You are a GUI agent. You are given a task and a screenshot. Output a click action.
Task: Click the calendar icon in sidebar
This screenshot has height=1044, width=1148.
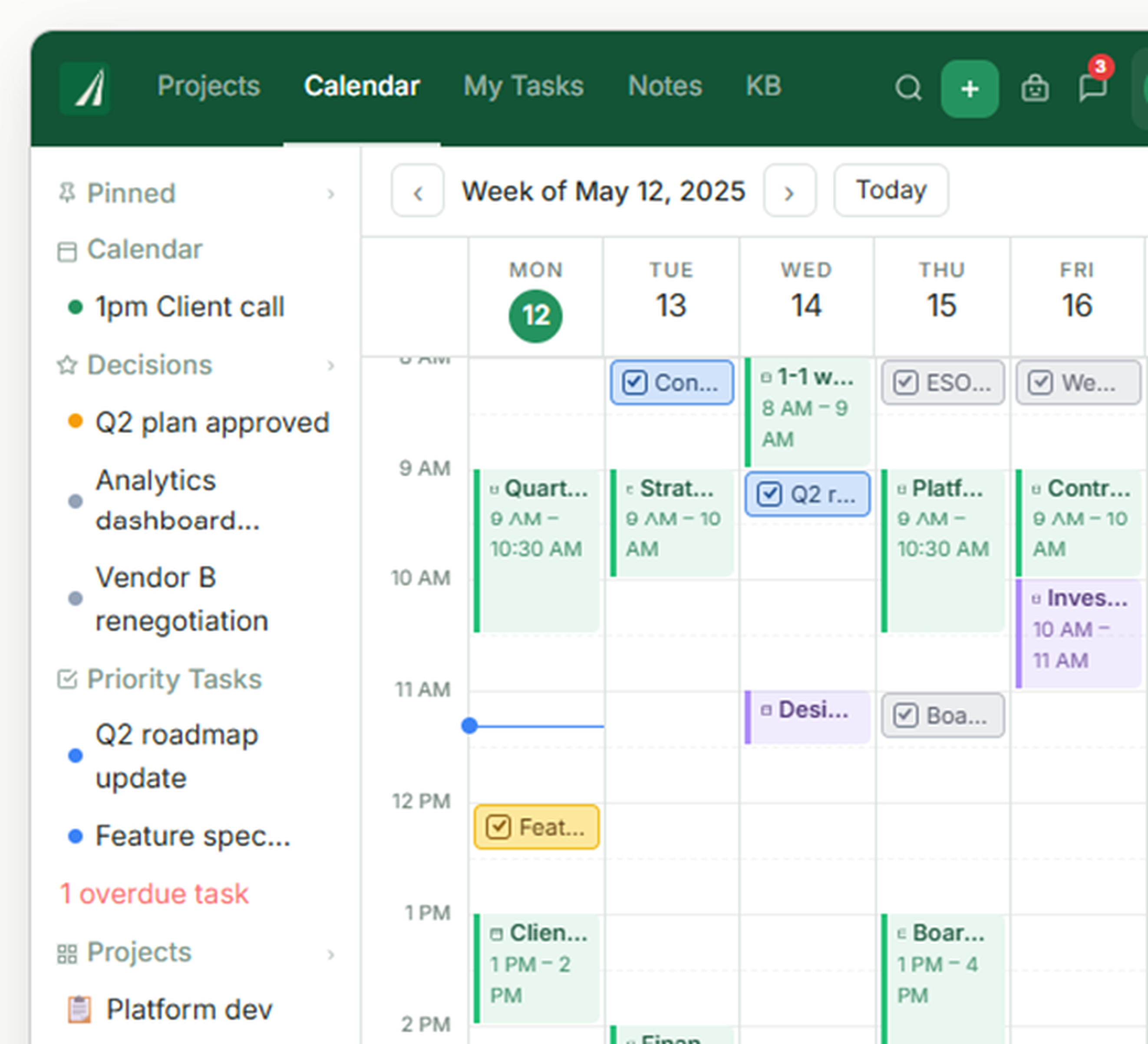coord(67,251)
